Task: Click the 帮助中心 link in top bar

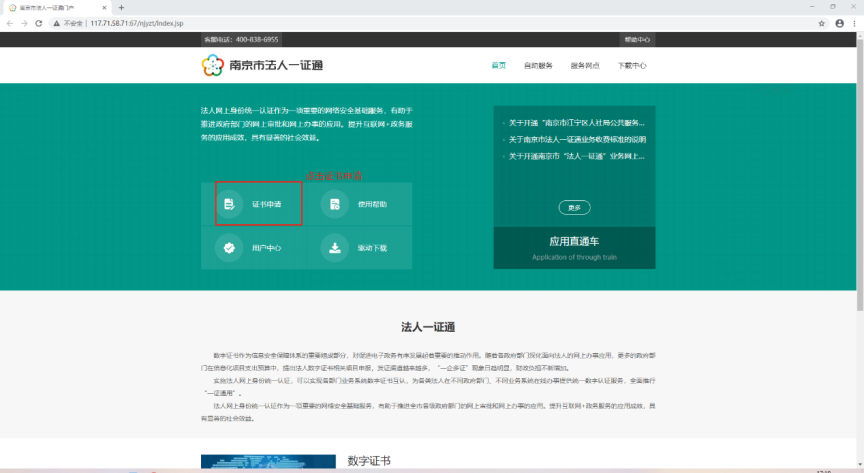Action: coord(637,39)
